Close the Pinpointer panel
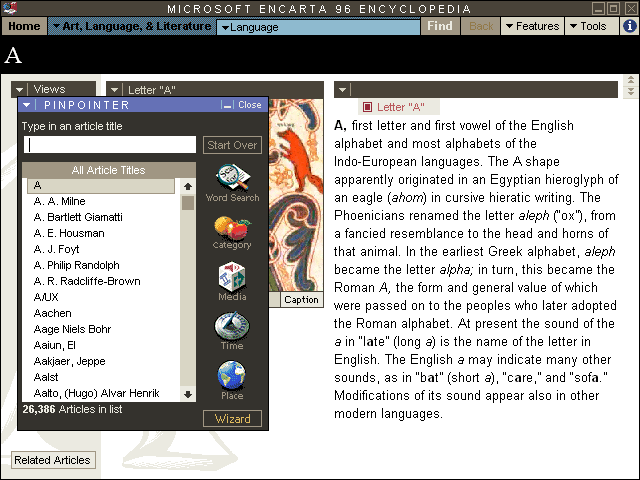Screen dimensions: 640x480 [x=249, y=105]
